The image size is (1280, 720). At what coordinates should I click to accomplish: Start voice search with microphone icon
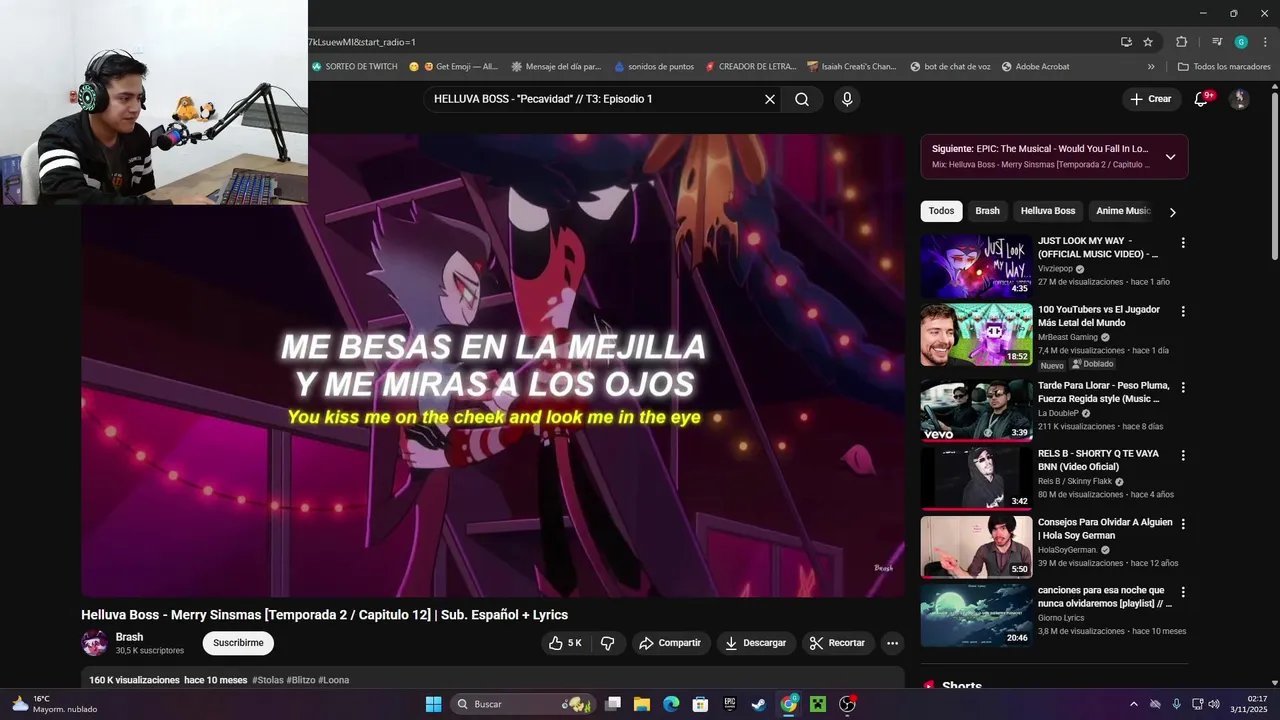847,99
